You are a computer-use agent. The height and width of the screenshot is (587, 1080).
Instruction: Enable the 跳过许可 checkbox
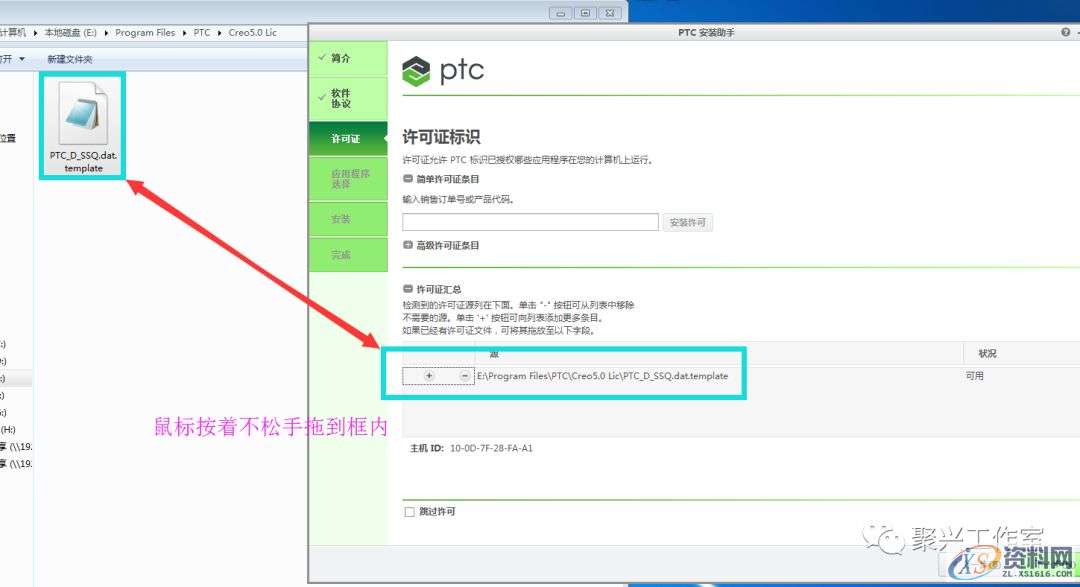(409, 511)
